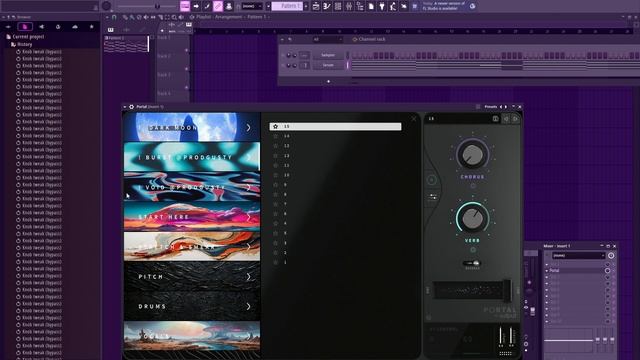Viewport: 640px width, 360px height.
Task: Select the highlighted preset 15 at list top
Action: [335, 127]
